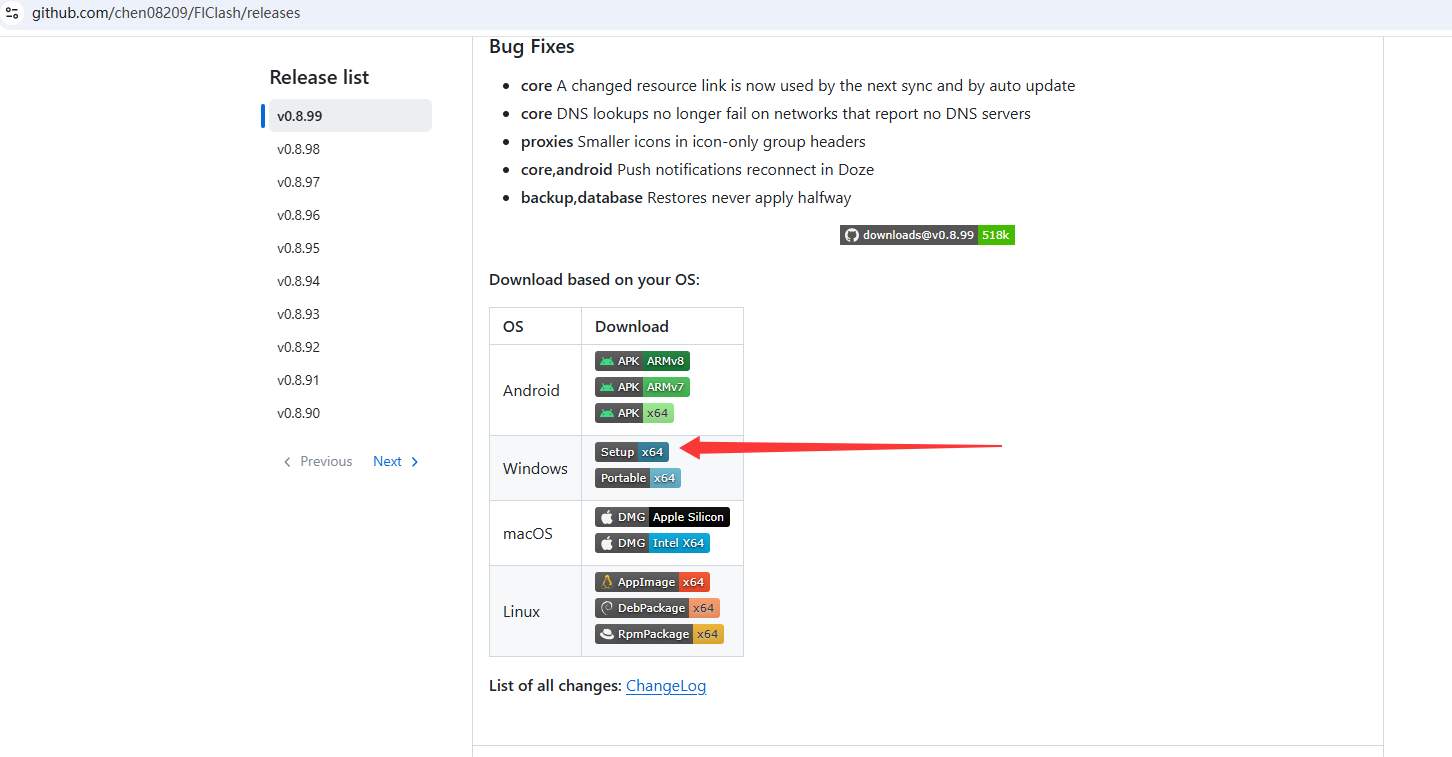Click 'proxies Smaller icons' bullet line
Screen dimensions: 1452x757
click(x=693, y=142)
